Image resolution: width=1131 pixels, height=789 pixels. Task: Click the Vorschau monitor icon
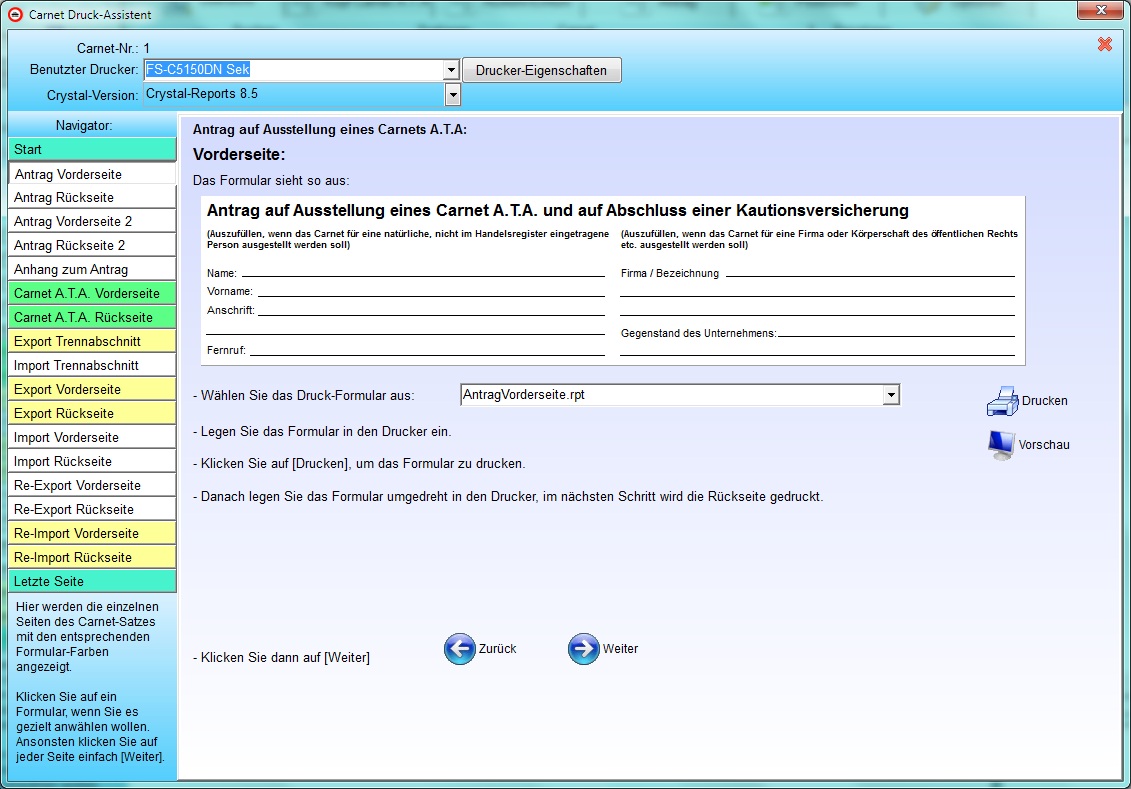(1001, 445)
